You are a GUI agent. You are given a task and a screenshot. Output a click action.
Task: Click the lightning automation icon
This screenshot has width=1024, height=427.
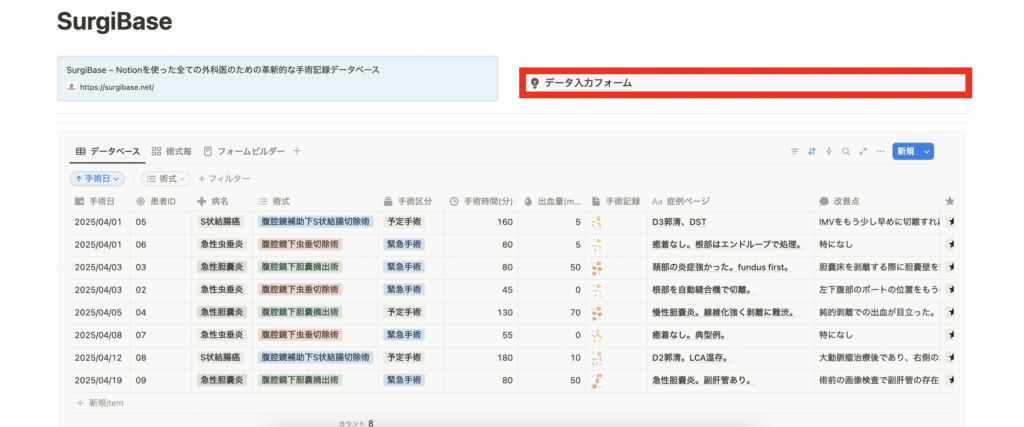tap(829, 151)
